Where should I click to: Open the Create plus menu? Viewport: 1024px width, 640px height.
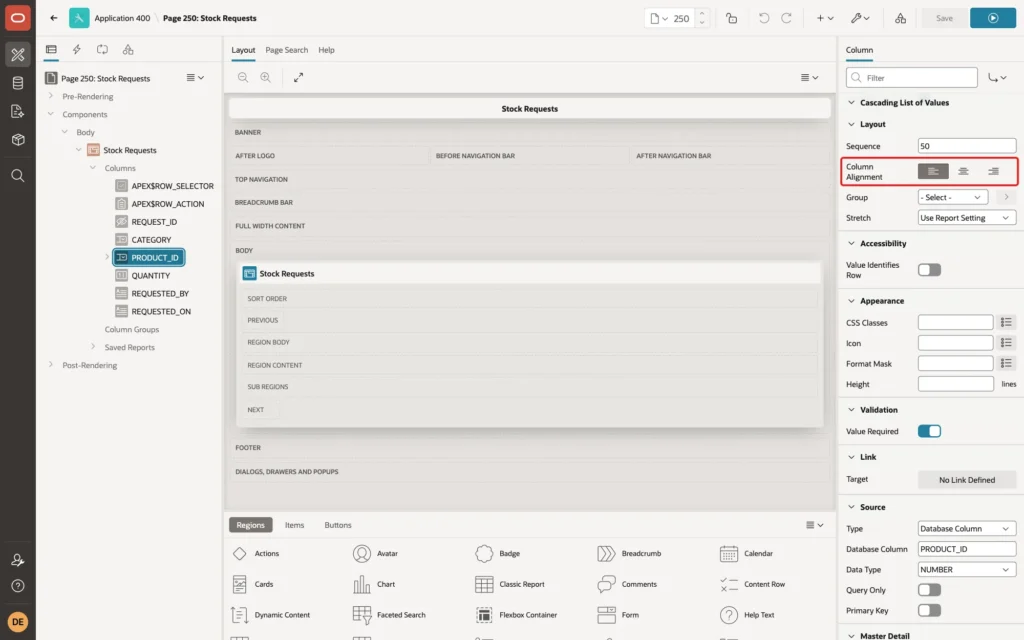tap(825, 18)
